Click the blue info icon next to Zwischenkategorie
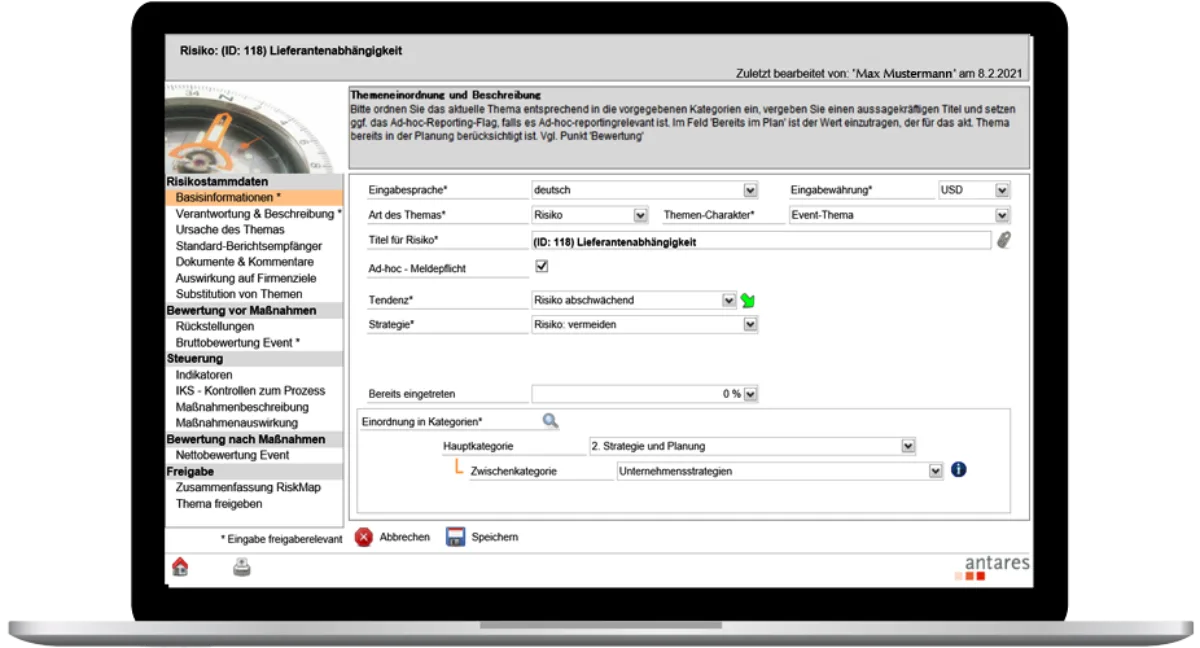The image size is (1200, 648). (x=957, y=469)
